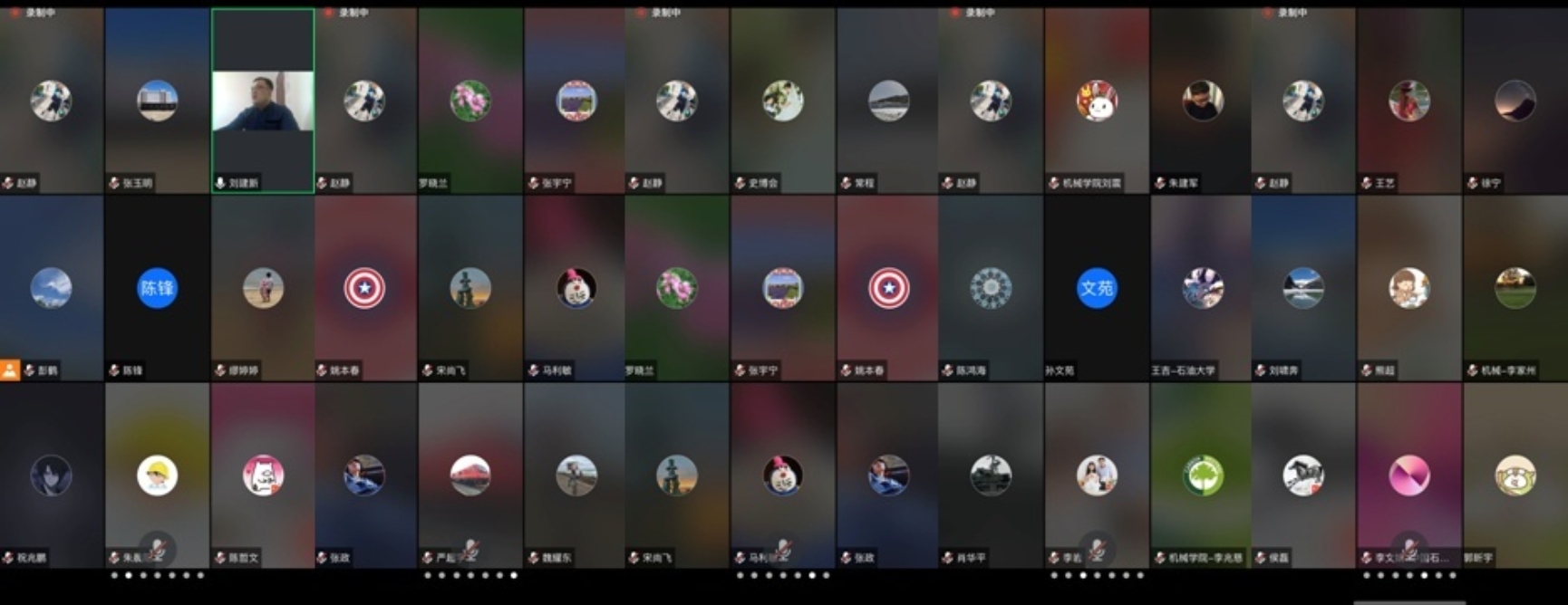The image size is (1568, 605).
Task: Click the rabbit cartoon avatar in top row
Action: coord(1096,101)
